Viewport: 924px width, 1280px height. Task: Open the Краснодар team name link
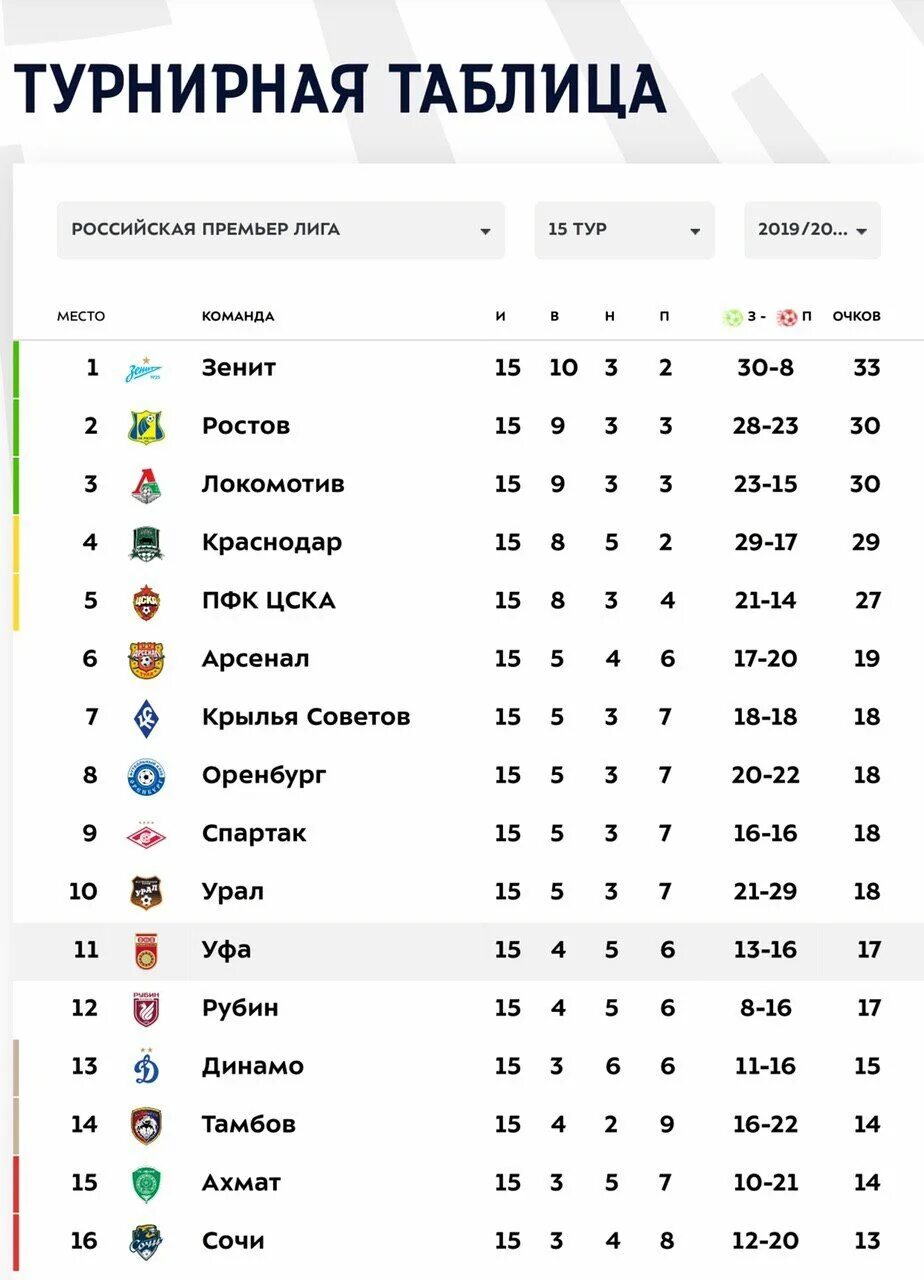pos(271,543)
